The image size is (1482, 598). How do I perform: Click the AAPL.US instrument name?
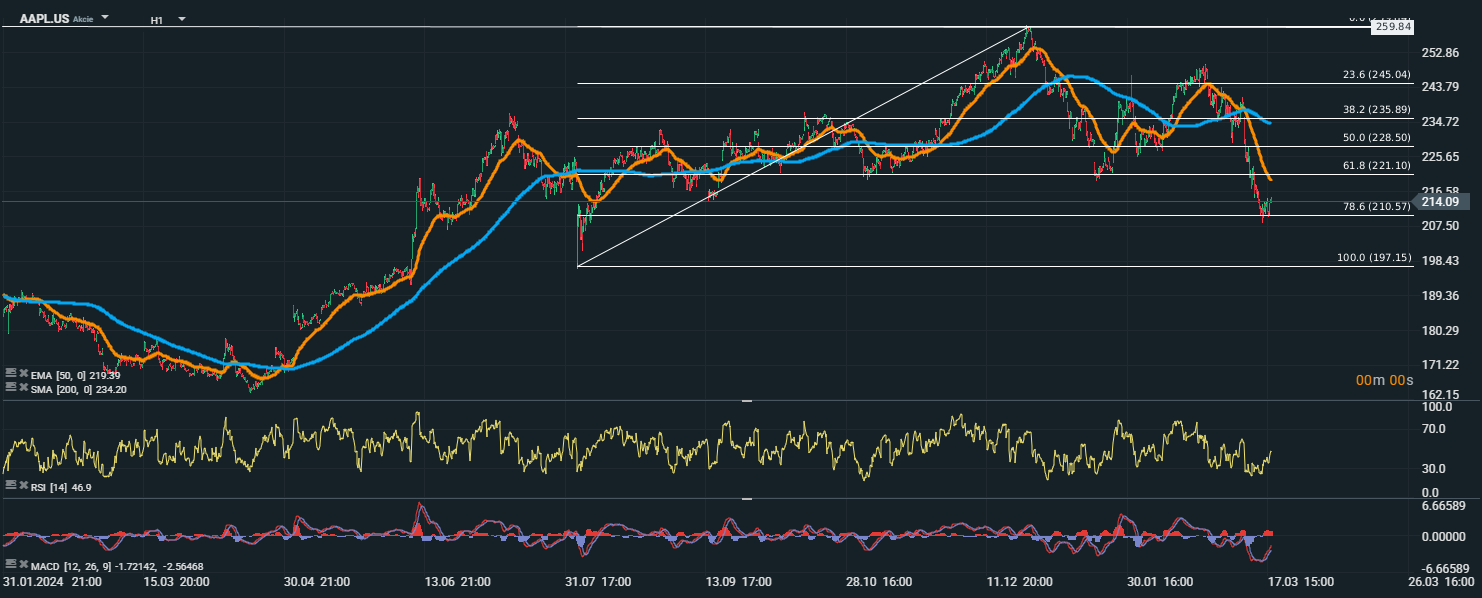pyautogui.click(x=44, y=19)
